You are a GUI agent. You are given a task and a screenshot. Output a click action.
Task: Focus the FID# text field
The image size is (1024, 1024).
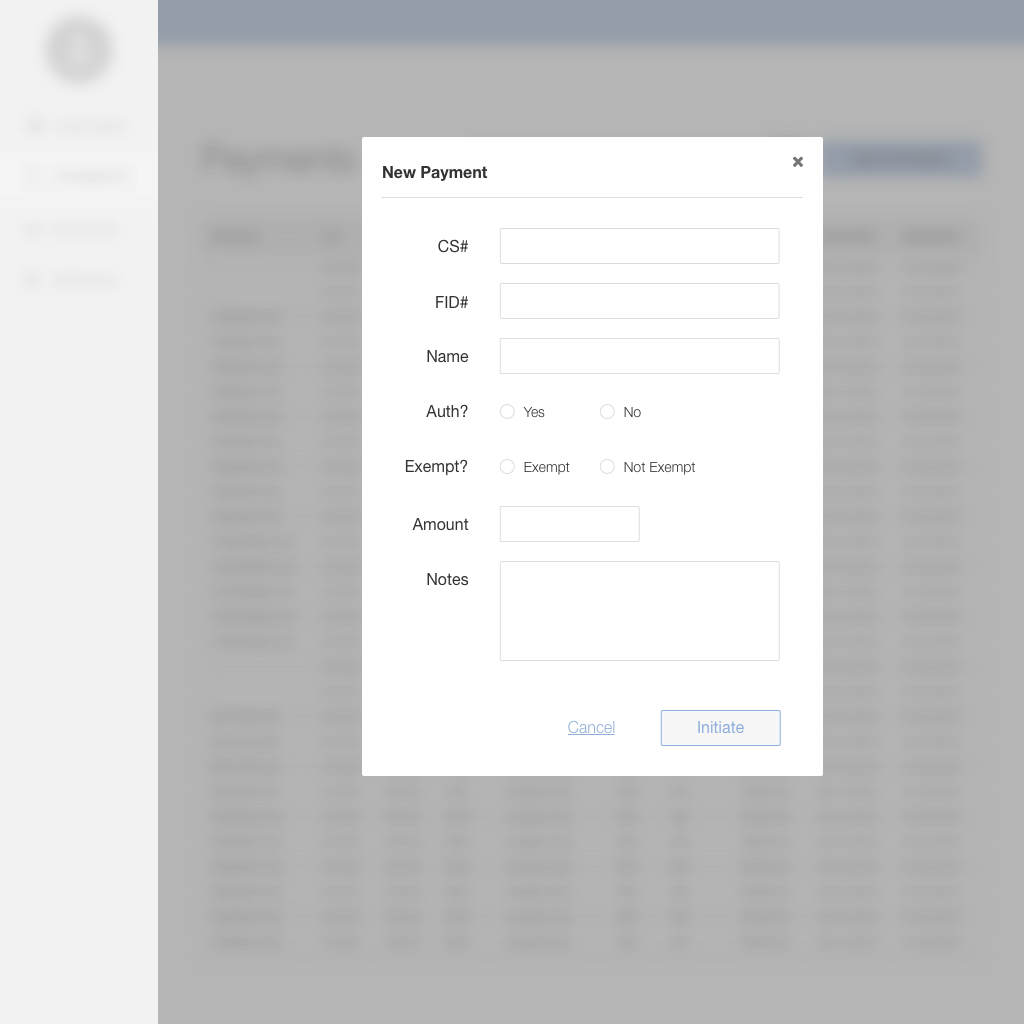[x=639, y=301]
